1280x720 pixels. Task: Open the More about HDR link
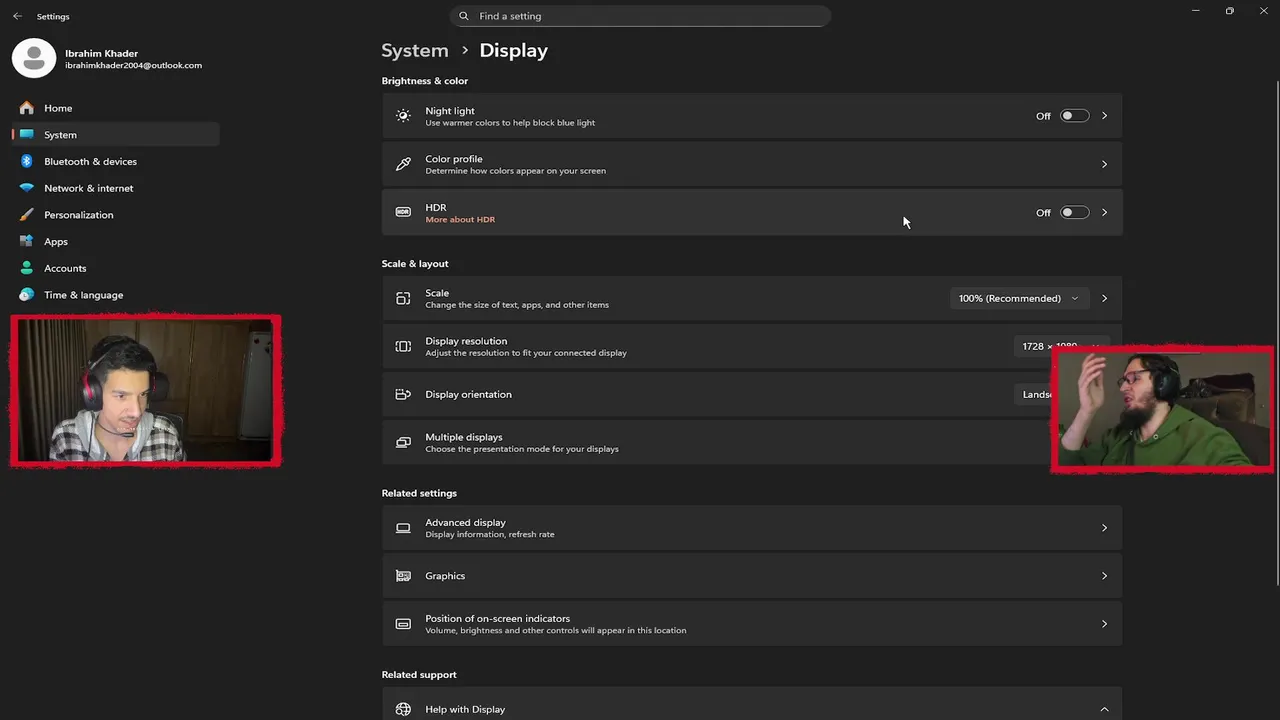(x=460, y=220)
